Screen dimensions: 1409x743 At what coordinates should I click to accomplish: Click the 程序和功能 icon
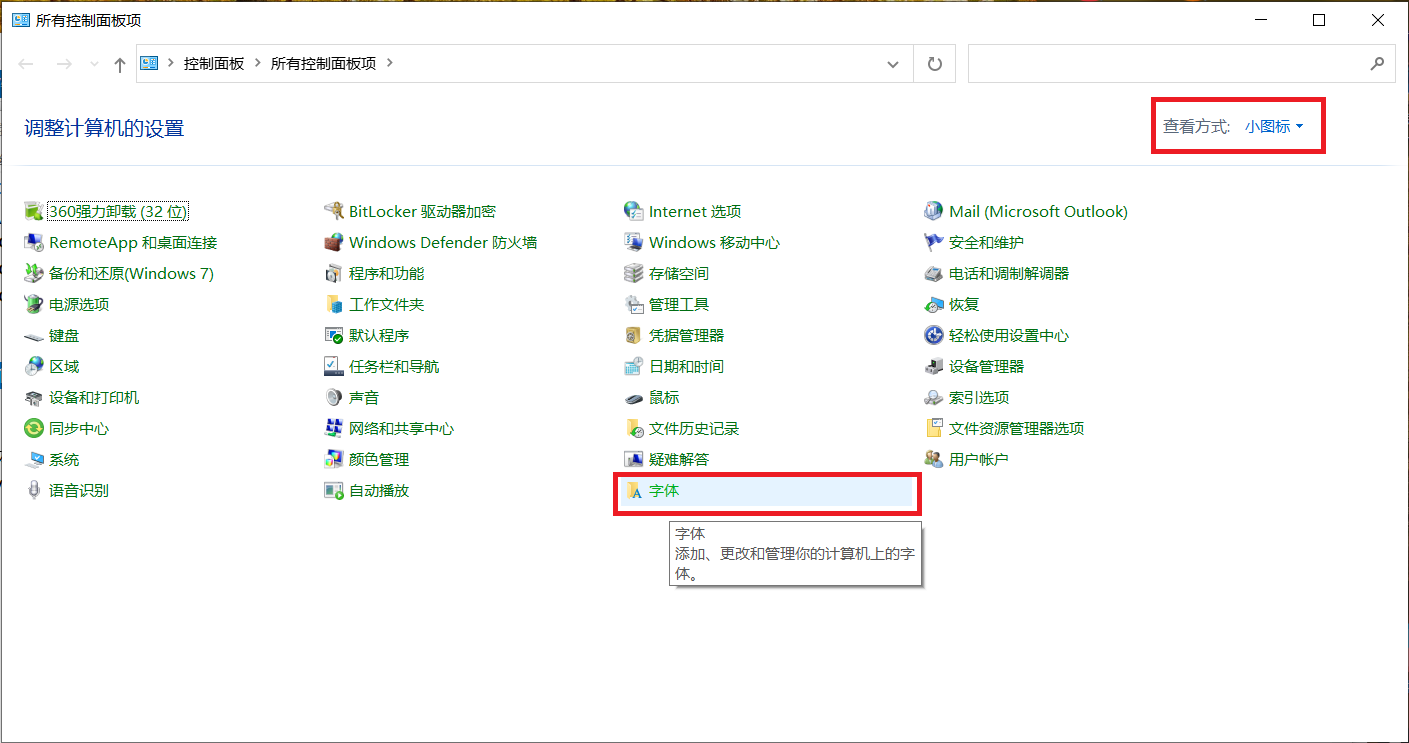click(334, 273)
